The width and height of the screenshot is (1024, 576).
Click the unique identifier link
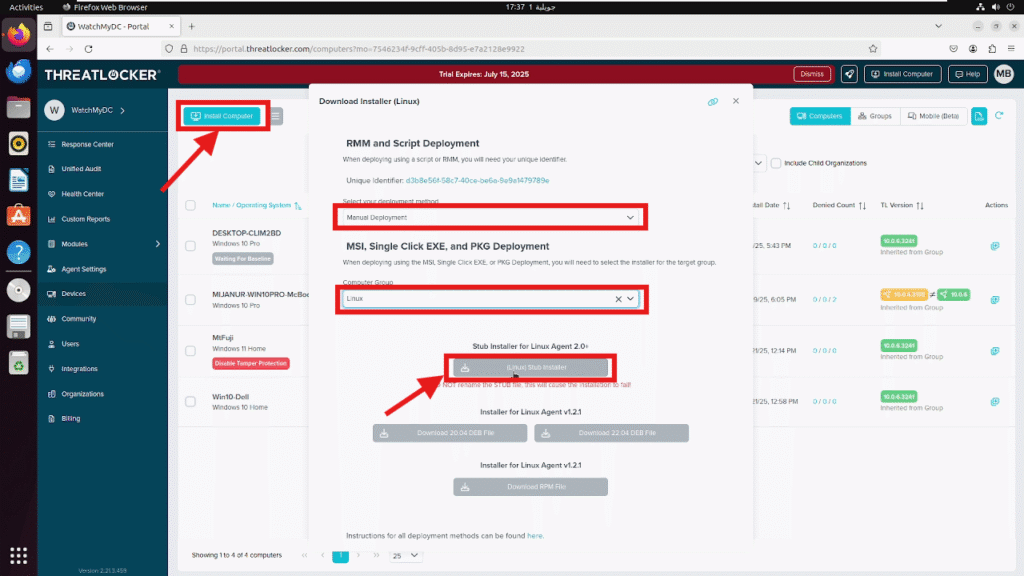click(477, 181)
